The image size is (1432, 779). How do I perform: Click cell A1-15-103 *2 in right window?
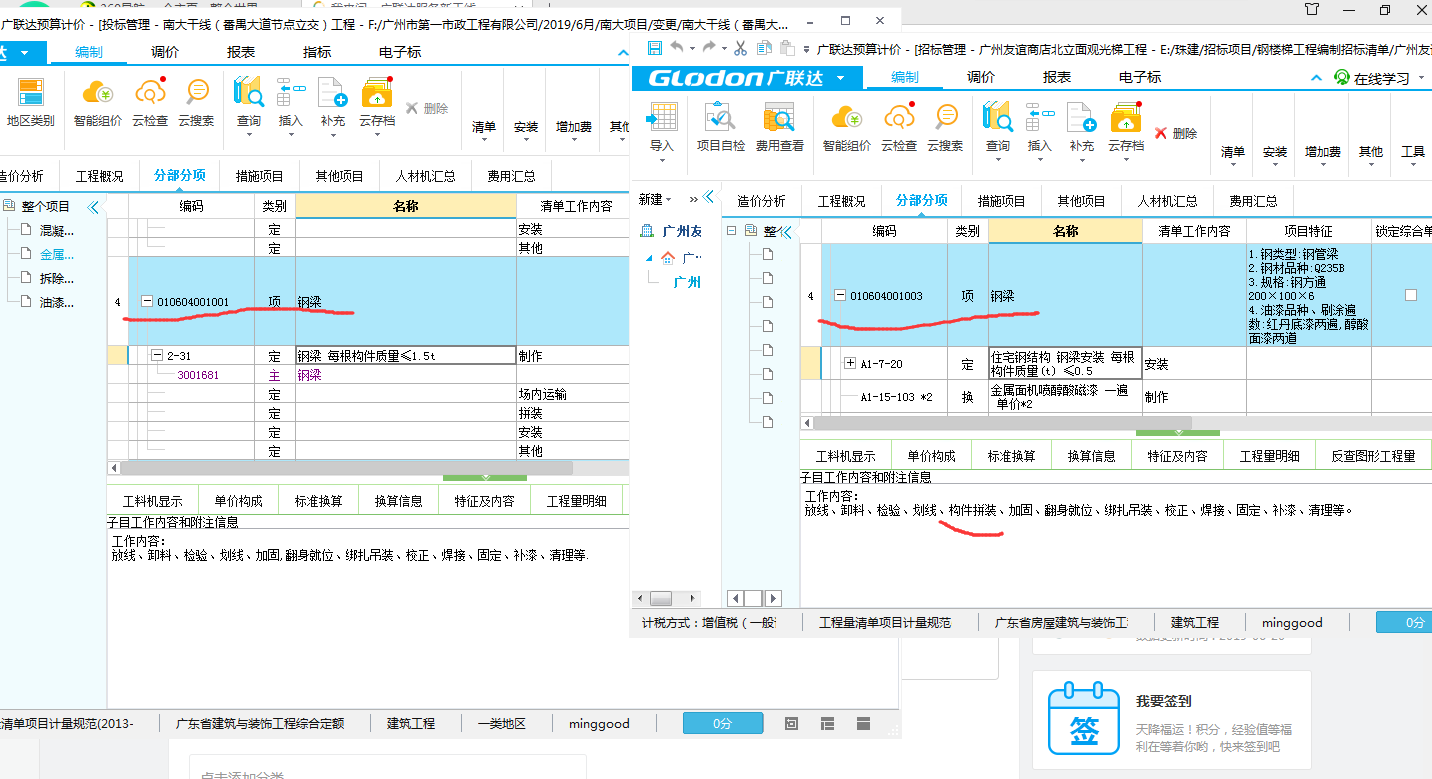click(x=897, y=397)
